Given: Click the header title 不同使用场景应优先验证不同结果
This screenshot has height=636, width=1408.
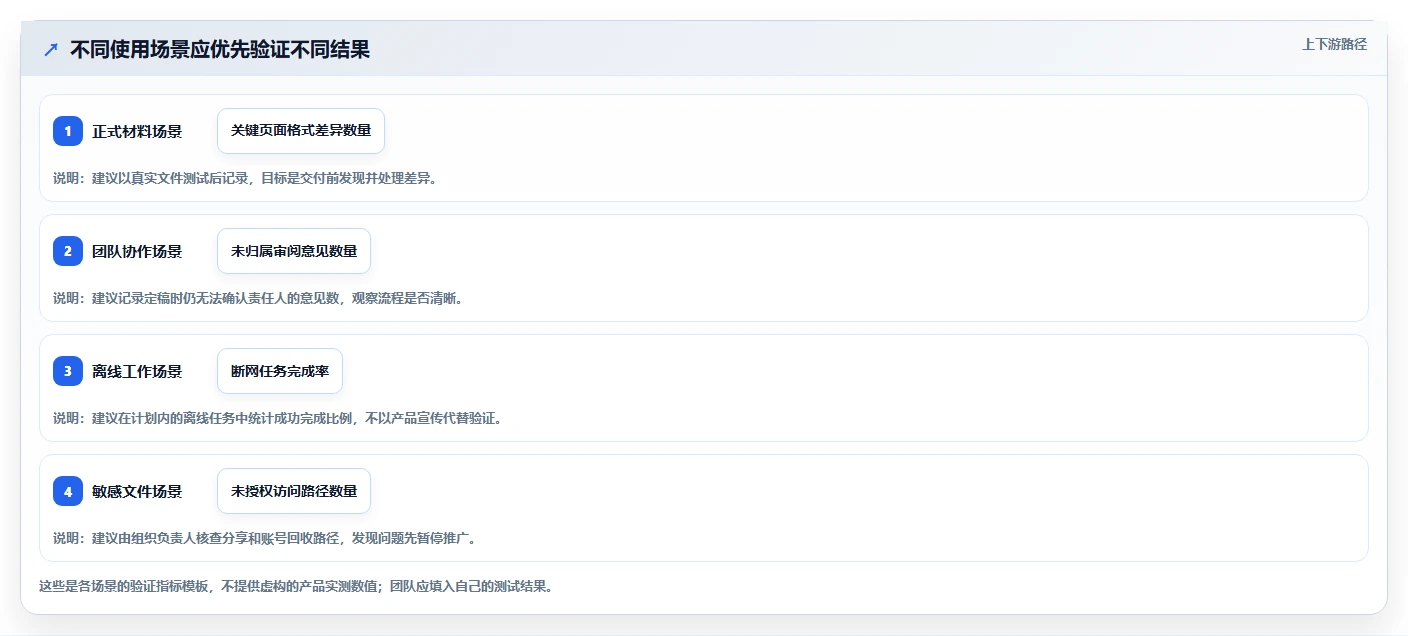Looking at the screenshot, I should pyautogui.click(x=220, y=49).
